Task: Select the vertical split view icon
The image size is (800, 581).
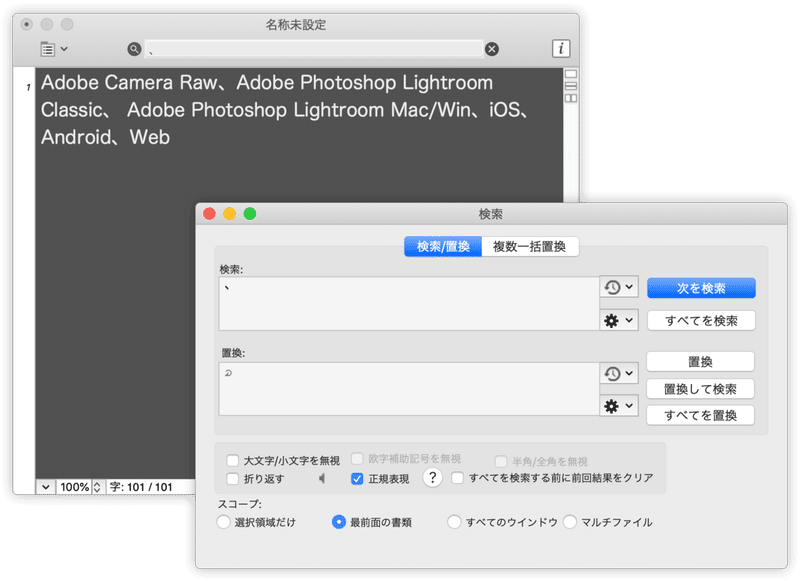Action: [x=571, y=98]
